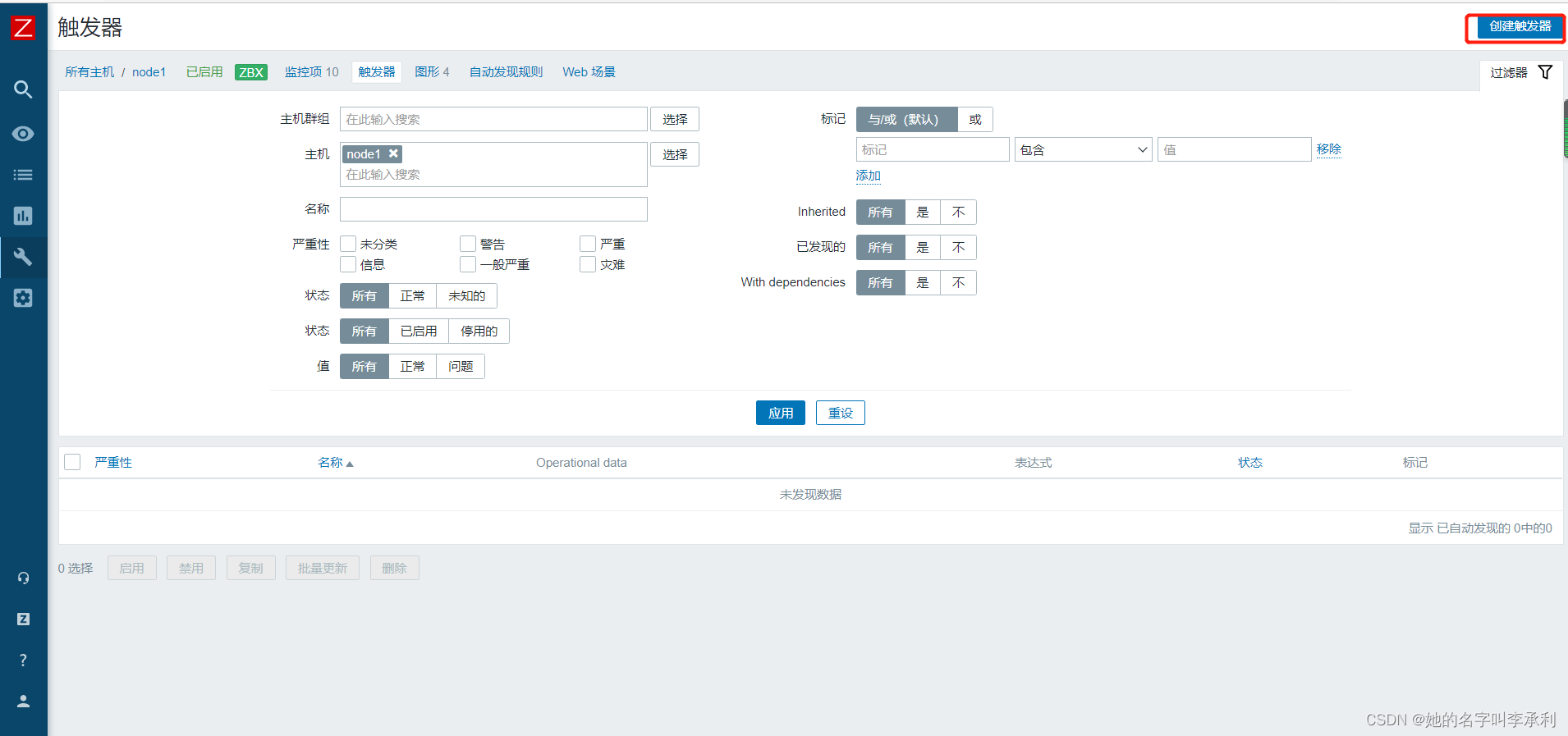Remove node1 tag with its X icon

click(394, 153)
